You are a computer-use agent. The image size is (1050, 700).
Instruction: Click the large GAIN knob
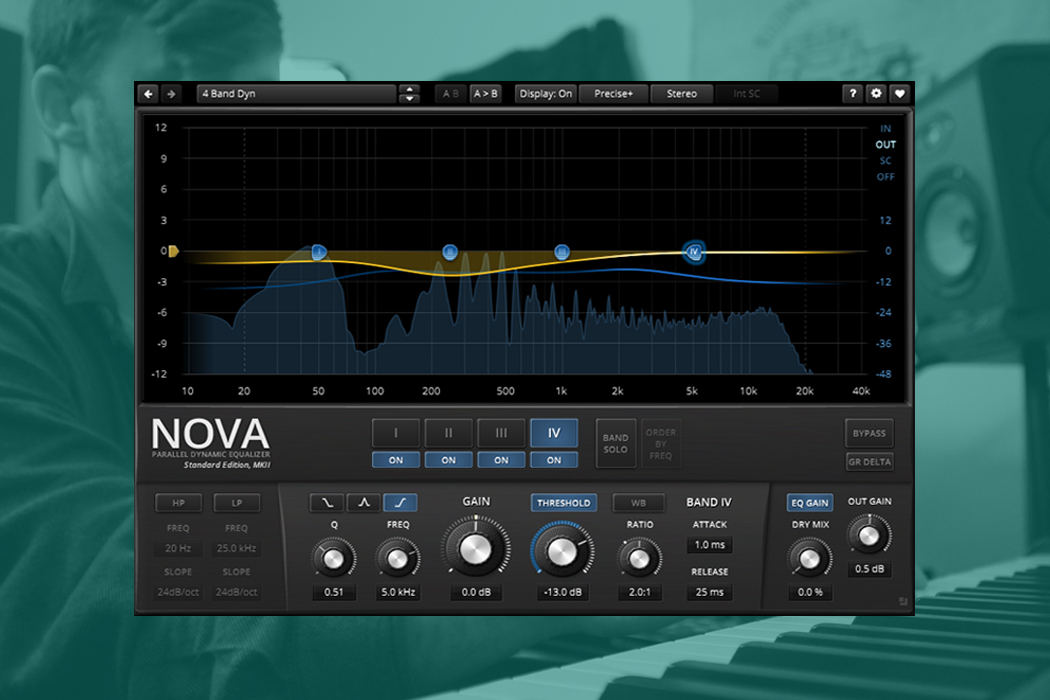pos(475,550)
